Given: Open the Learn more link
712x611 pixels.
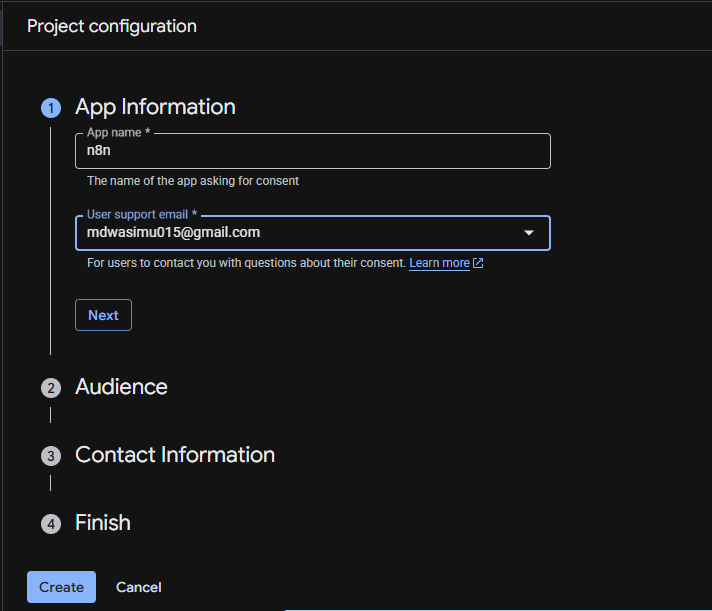Looking at the screenshot, I should [x=439, y=263].
